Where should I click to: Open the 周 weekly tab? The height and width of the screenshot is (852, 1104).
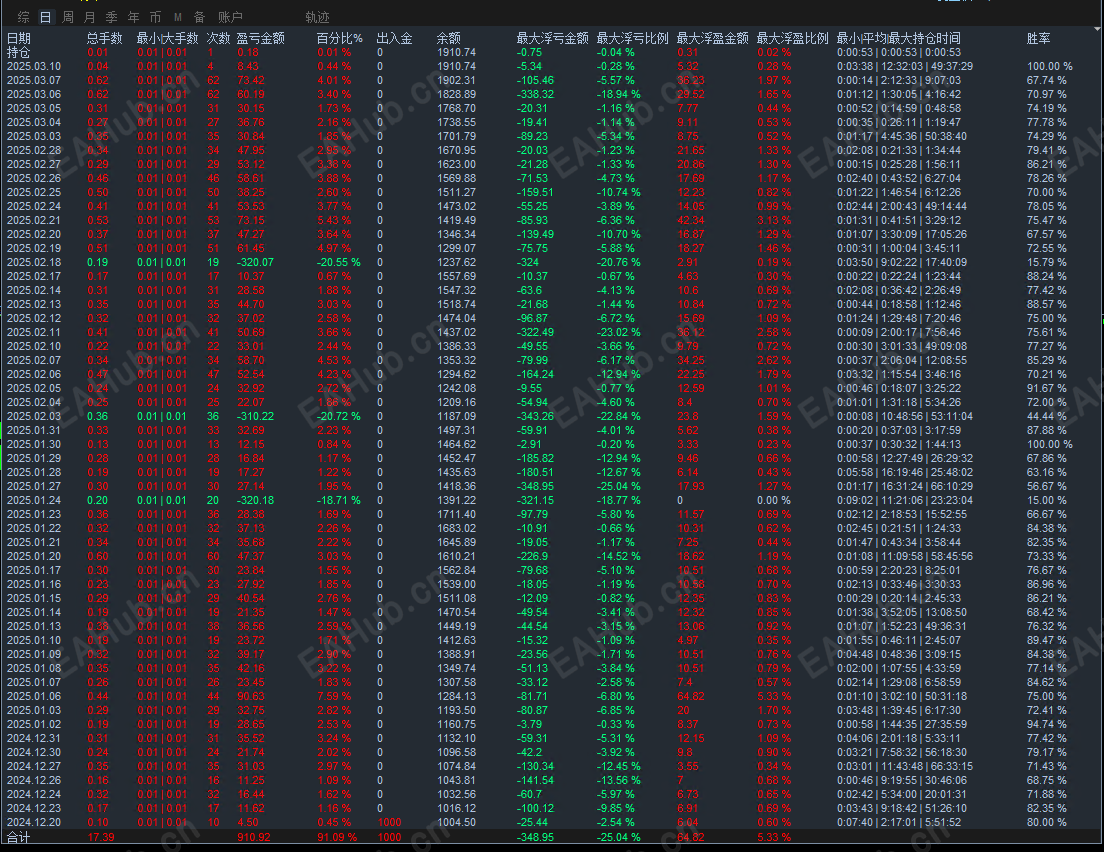pos(68,17)
